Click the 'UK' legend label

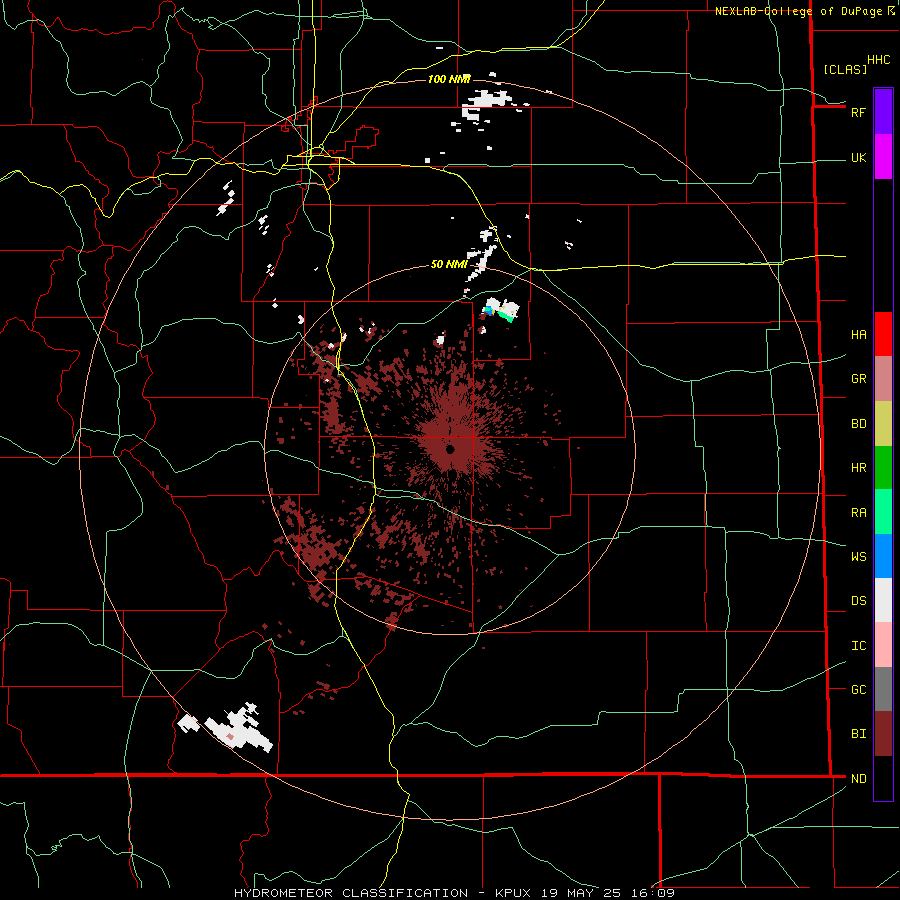858,157
